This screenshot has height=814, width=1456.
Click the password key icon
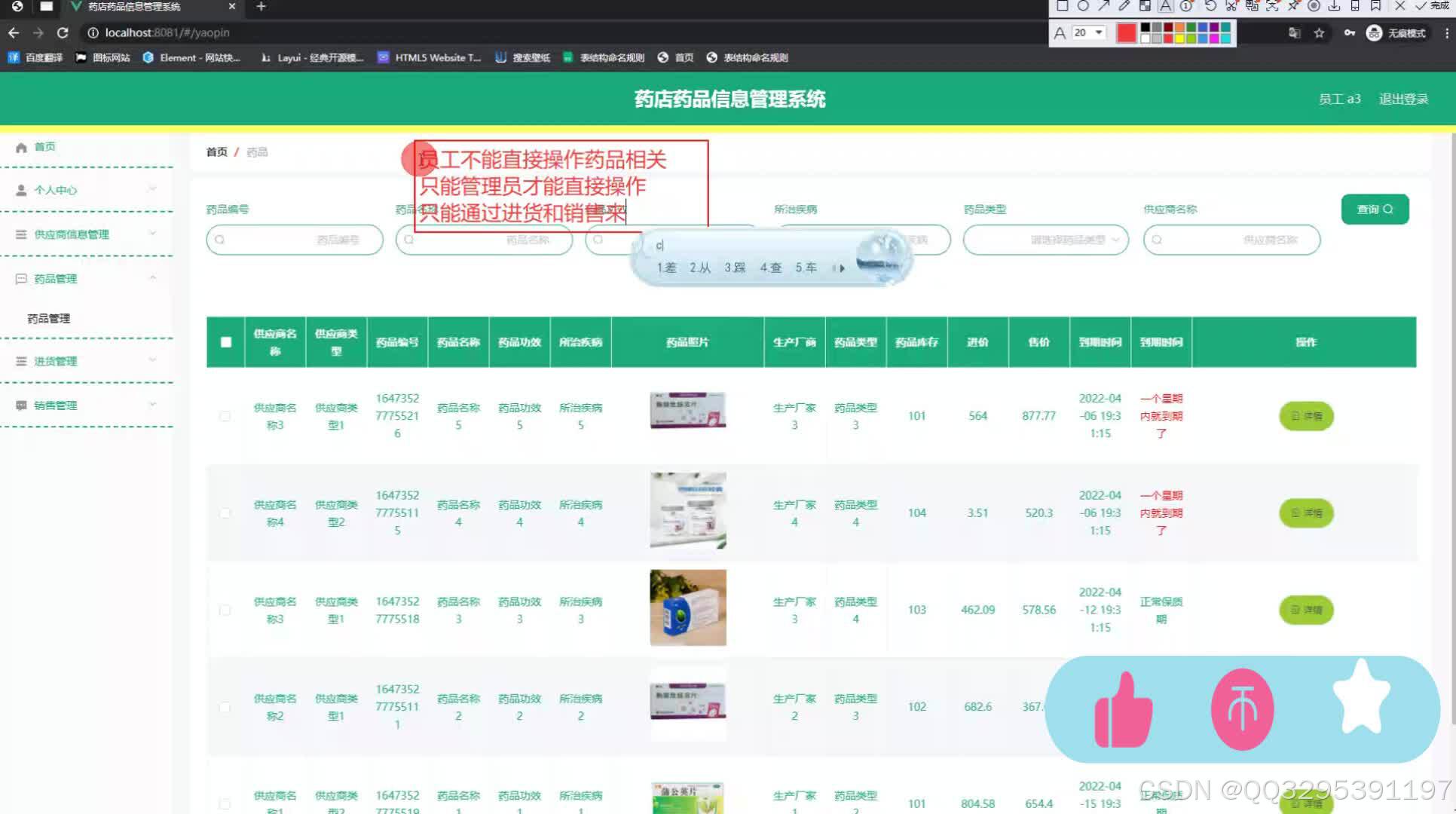(x=1349, y=32)
